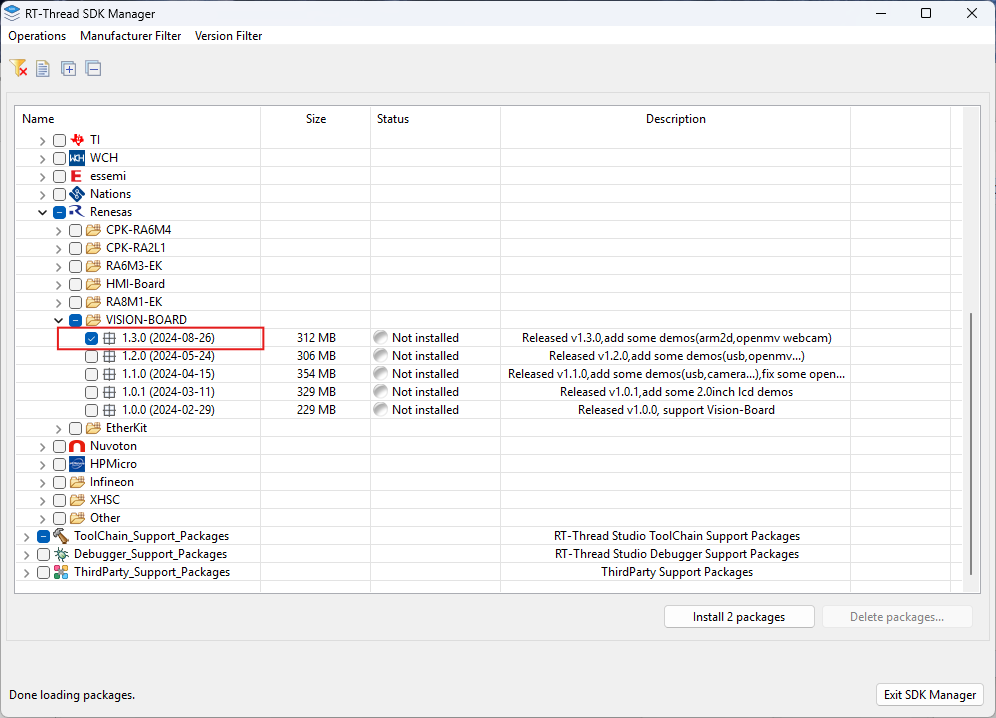Collapse the Renesas tree branch
996x718 pixels.
pyautogui.click(x=42, y=211)
